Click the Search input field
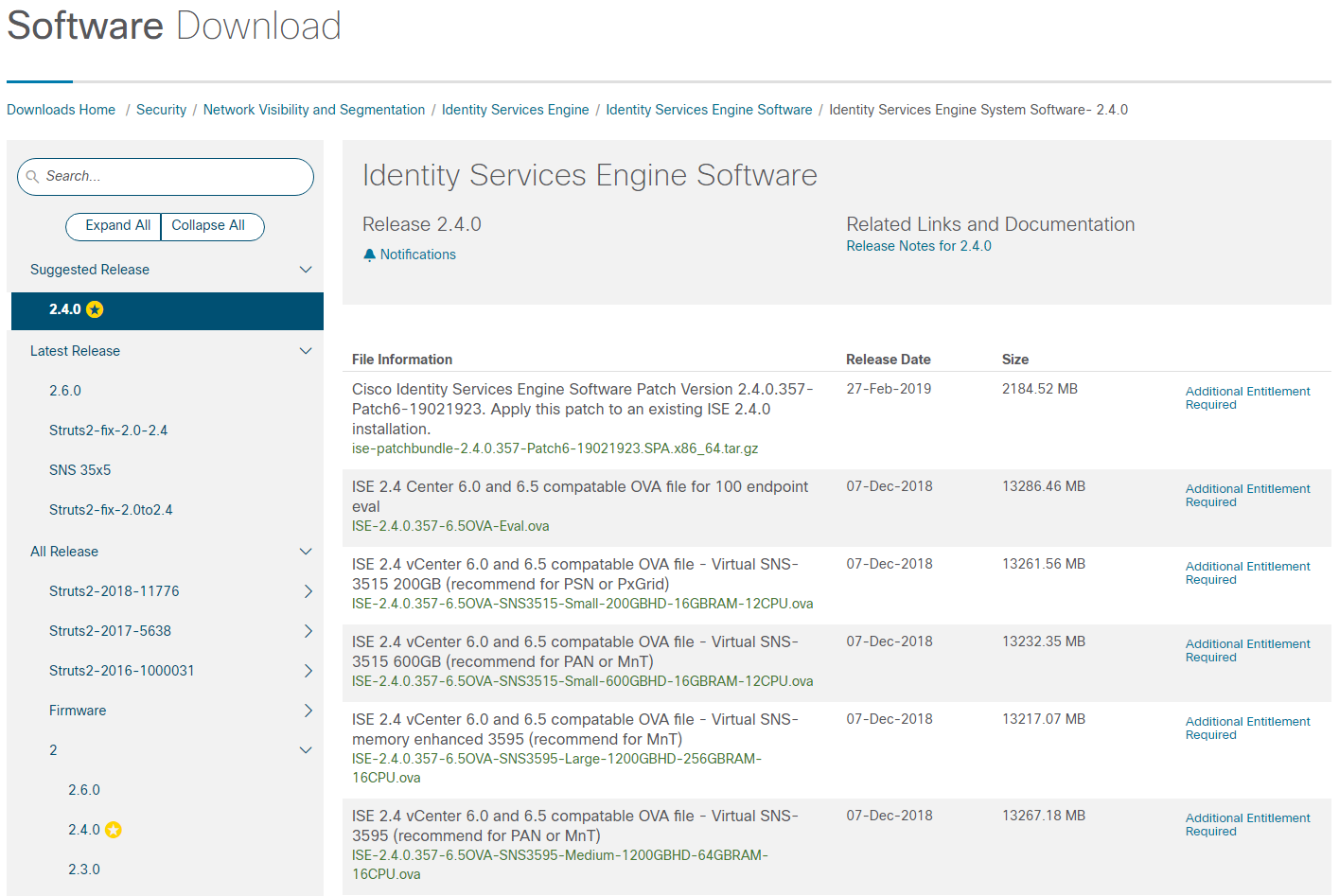The height and width of the screenshot is (896, 1339). pyautogui.click(x=165, y=177)
